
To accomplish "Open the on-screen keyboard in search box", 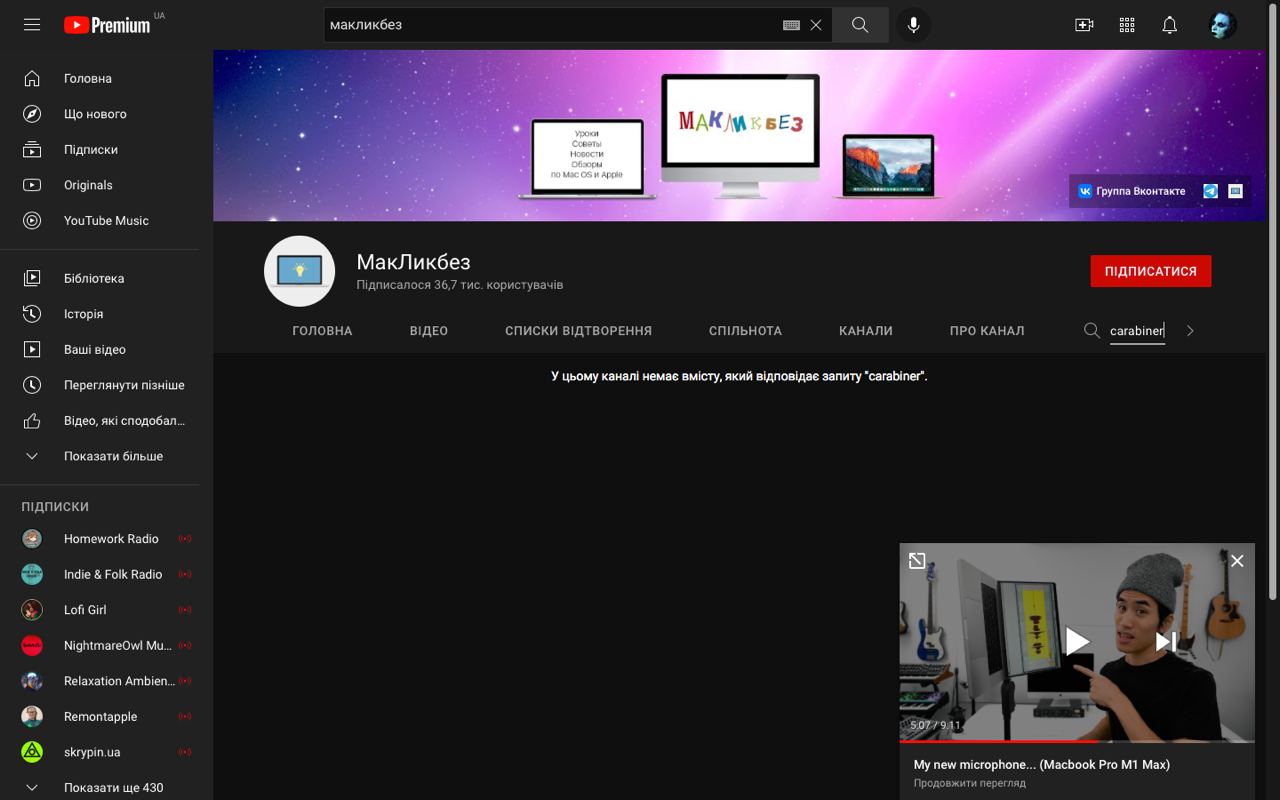I will 791,25.
